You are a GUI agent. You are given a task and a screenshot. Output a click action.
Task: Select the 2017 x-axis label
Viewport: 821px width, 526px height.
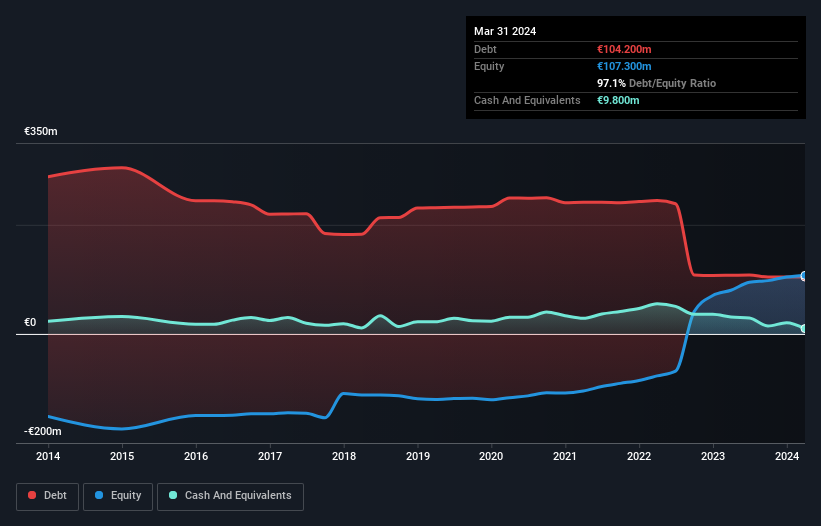click(270, 456)
